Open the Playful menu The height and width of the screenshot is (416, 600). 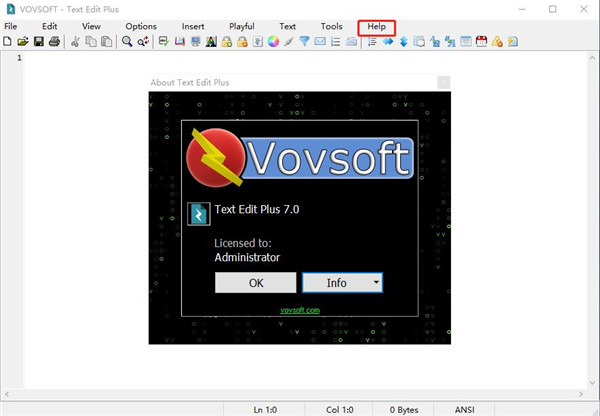coord(242,26)
